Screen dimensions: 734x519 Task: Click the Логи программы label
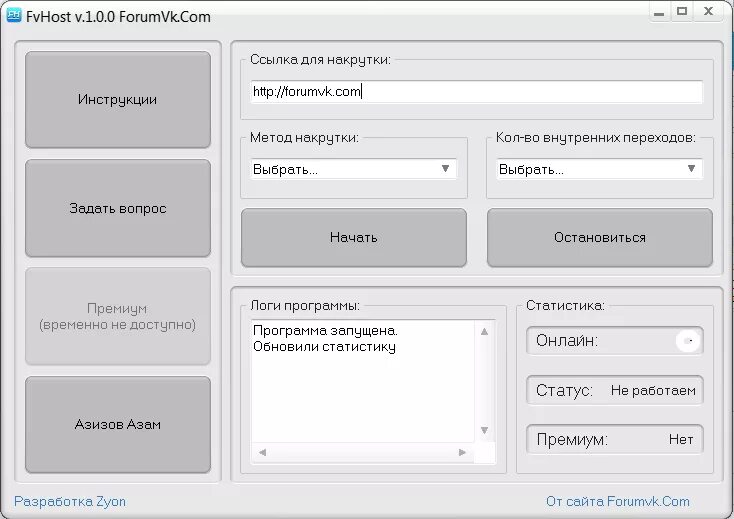pyautogui.click(x=305, y=306)
